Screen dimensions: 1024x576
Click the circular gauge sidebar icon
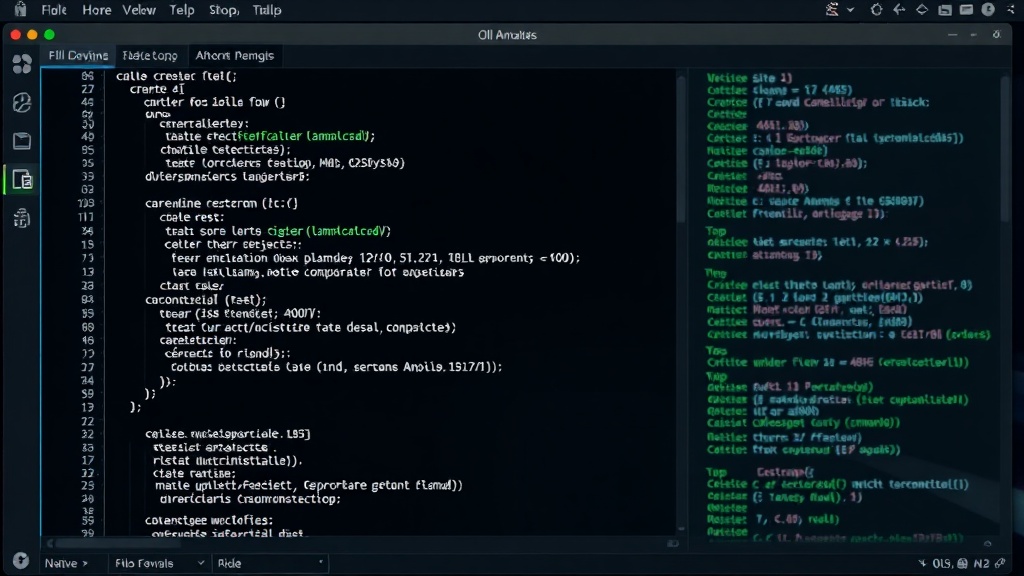point(22,103)
